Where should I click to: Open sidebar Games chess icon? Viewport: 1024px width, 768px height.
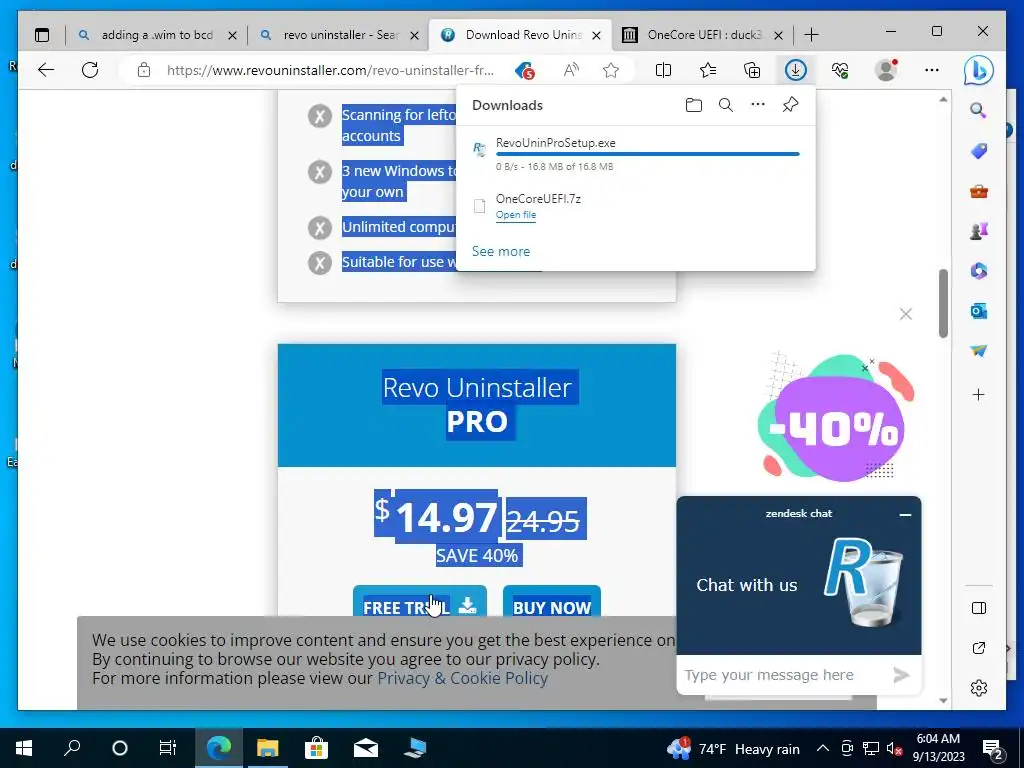click(x=978, y=231)
